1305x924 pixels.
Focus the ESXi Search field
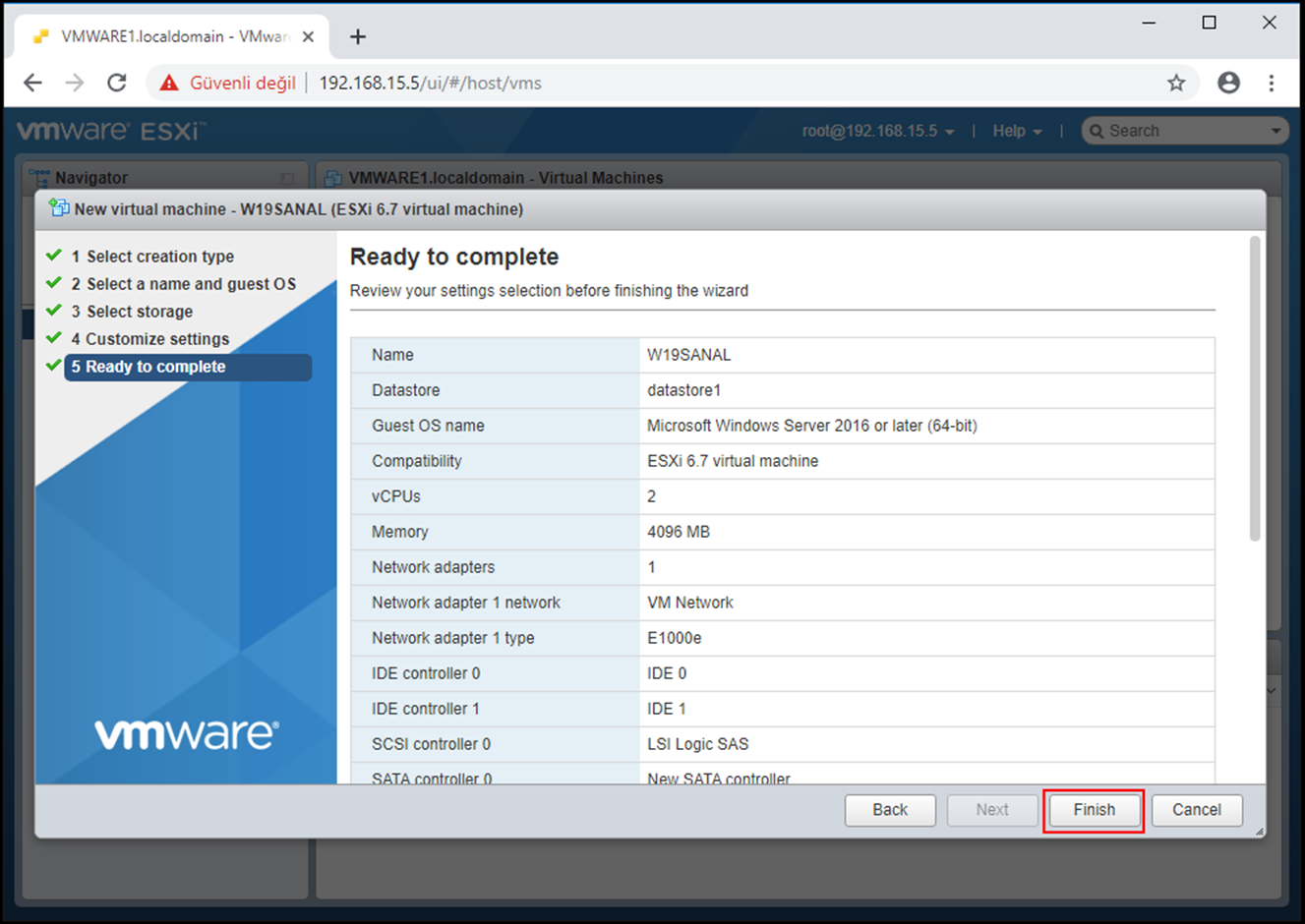[1185, 131]
